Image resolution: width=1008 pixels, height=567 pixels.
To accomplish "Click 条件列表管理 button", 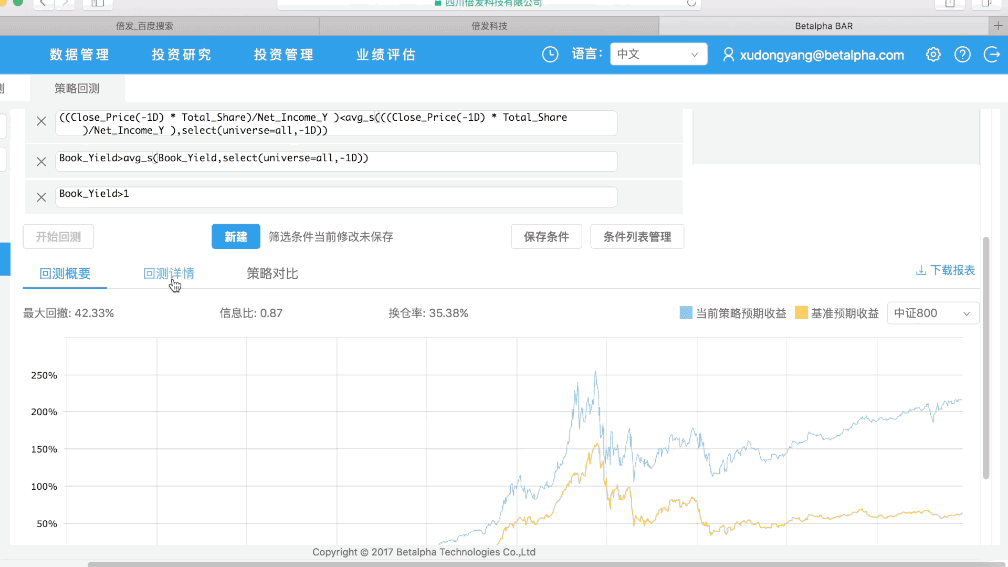I will coord(637,237).
